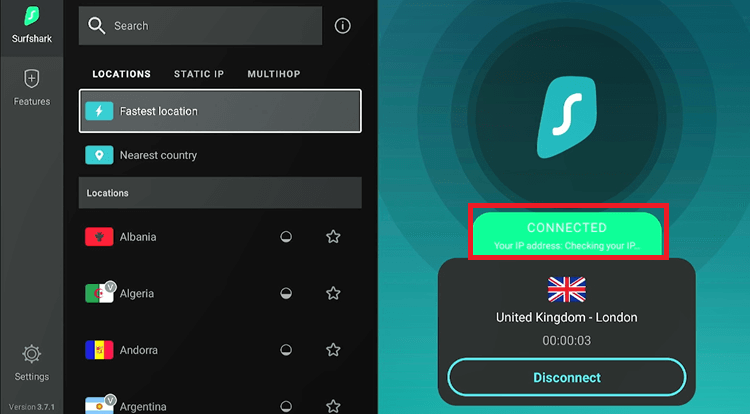Open the Features shield icon

click(x=32, y=79)
